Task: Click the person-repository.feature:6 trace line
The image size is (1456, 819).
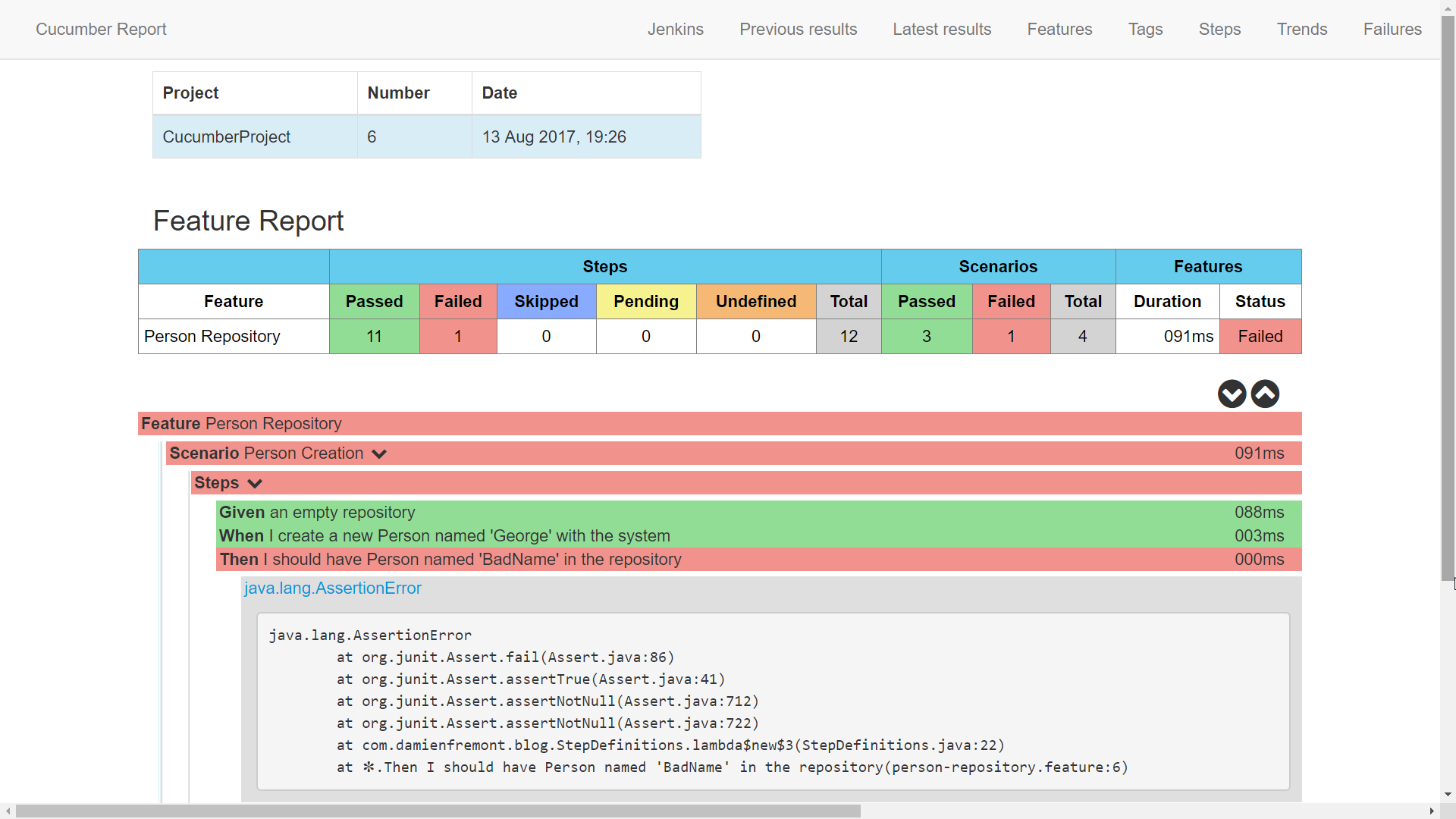Action: click(733, 767)
